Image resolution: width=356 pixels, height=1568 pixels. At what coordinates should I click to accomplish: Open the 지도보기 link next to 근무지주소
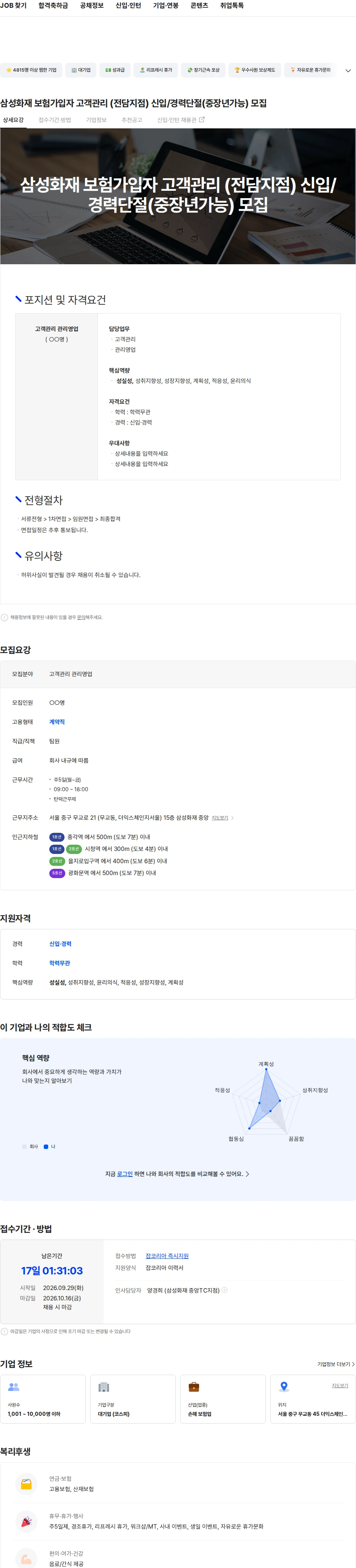coord(220,818)
